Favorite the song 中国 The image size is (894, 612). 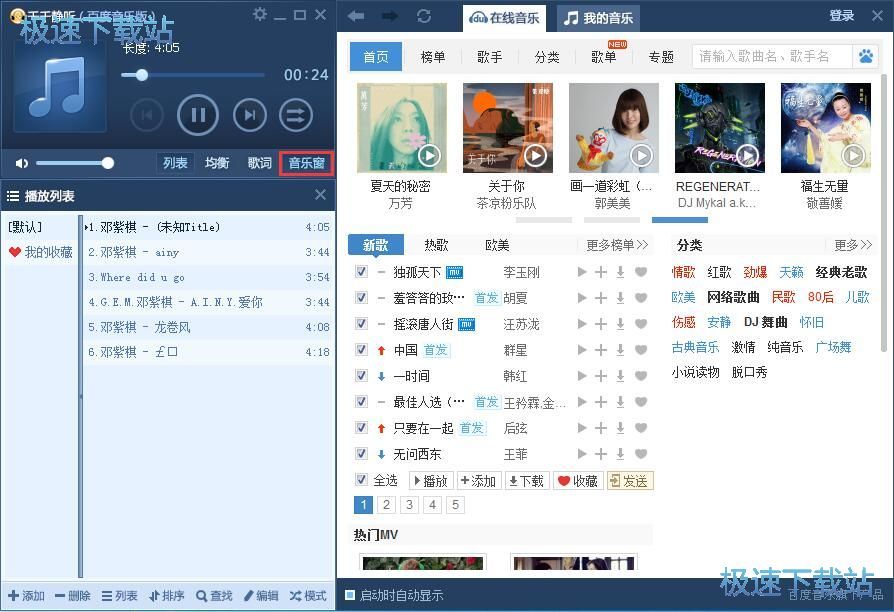pos(641,350)
